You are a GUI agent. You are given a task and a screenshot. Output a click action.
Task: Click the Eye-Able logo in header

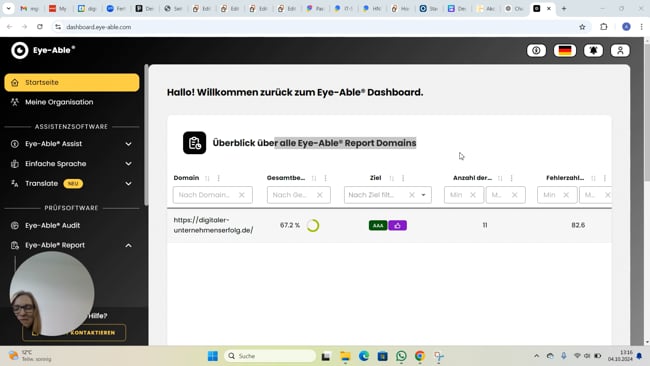click(x=43, y=50)
